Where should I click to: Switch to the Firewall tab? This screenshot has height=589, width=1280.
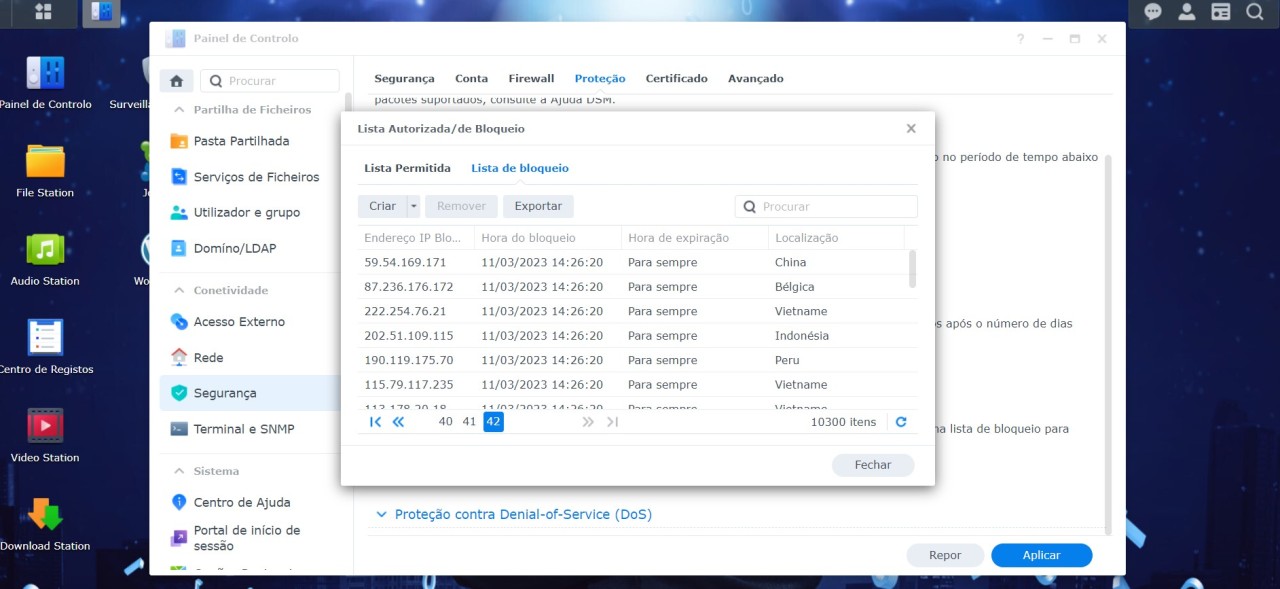pos(531,77)
